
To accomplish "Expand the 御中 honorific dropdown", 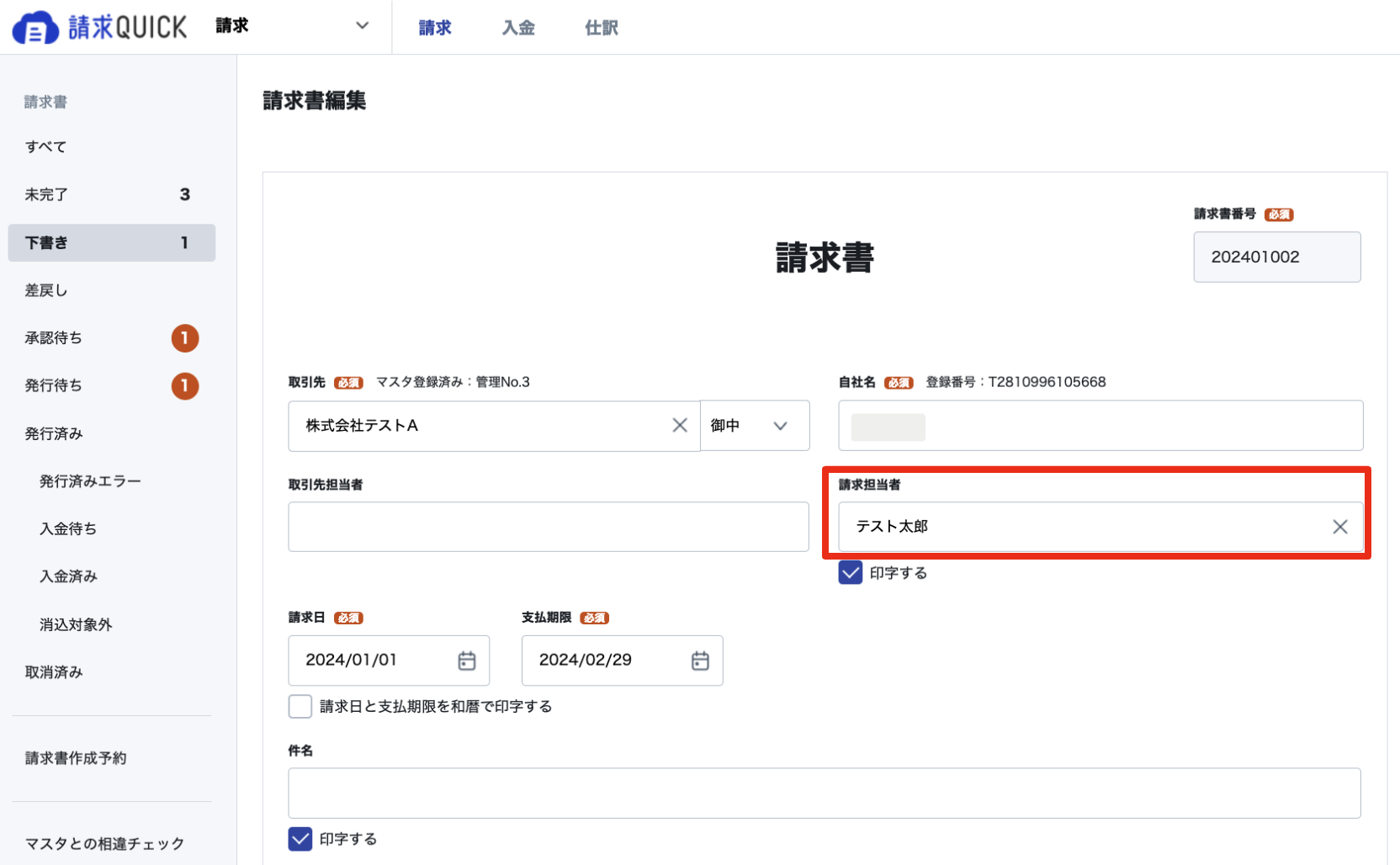I will point(755,426).
